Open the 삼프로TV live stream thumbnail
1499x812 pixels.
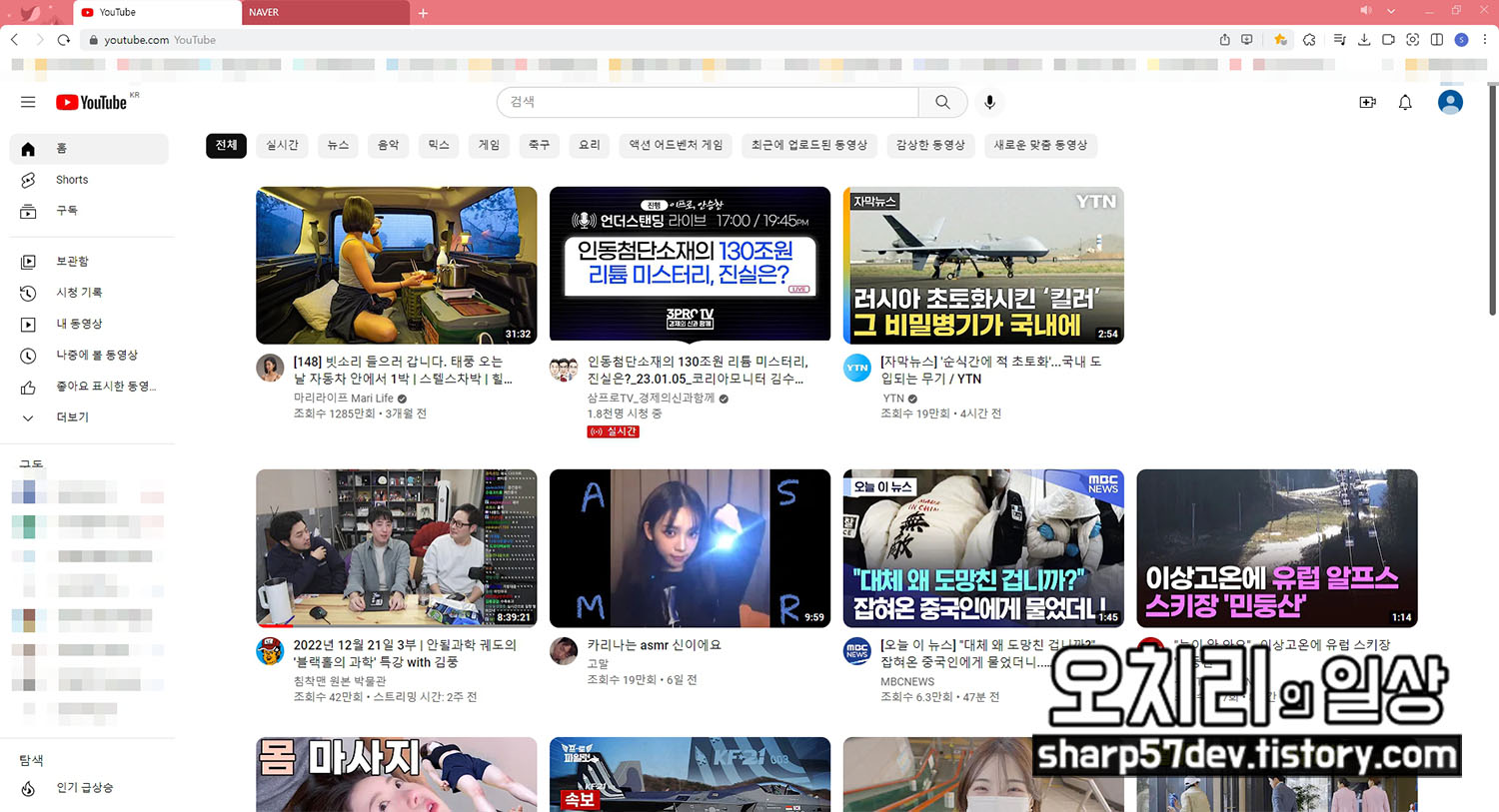point(690,265)
